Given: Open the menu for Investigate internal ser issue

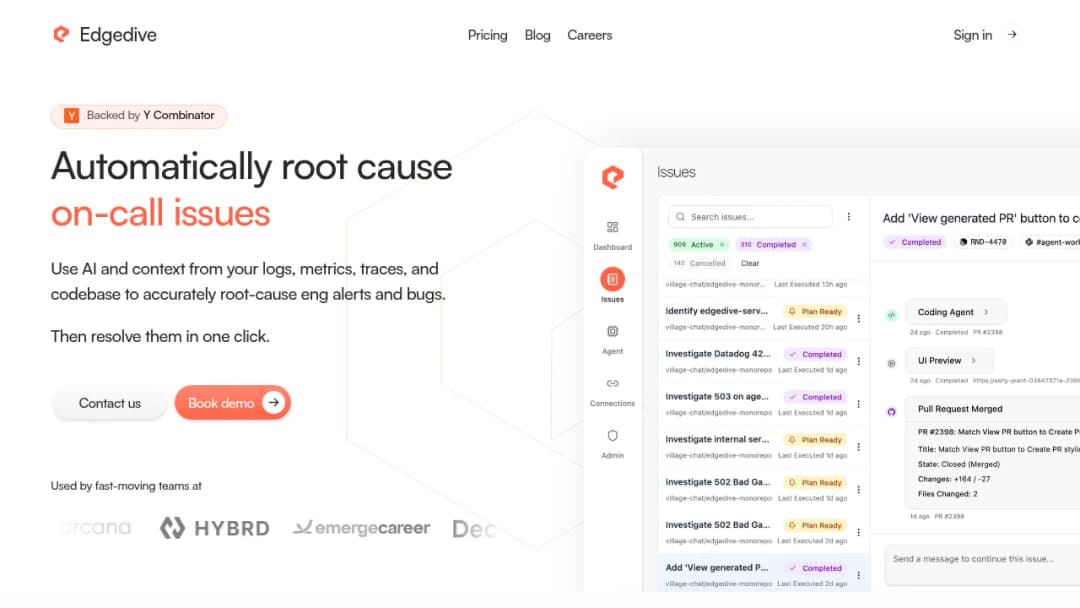Looking at the screenshot, I should [858, 446].
